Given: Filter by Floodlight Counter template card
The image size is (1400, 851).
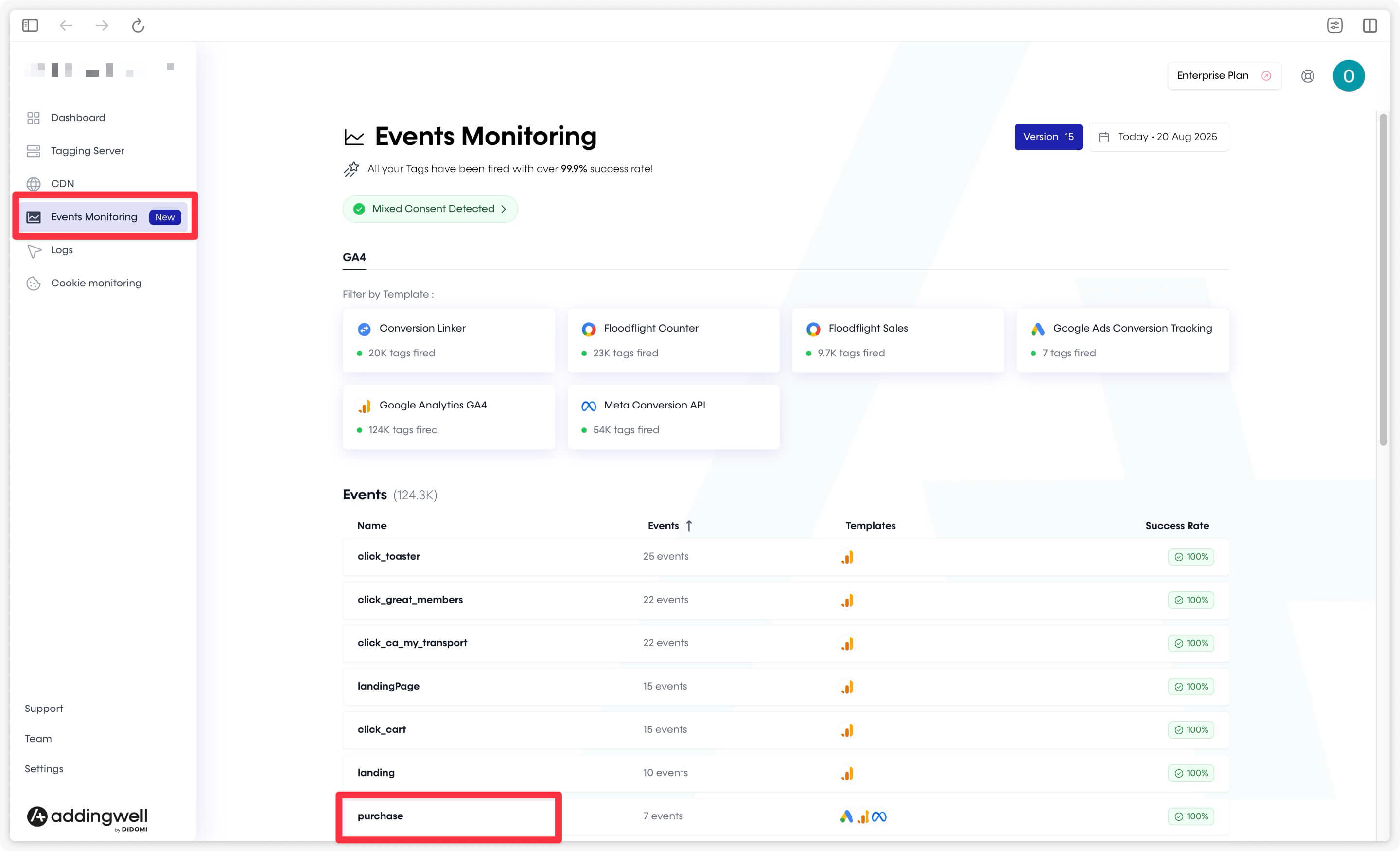Looking at the screenshot, I should 673,340.
